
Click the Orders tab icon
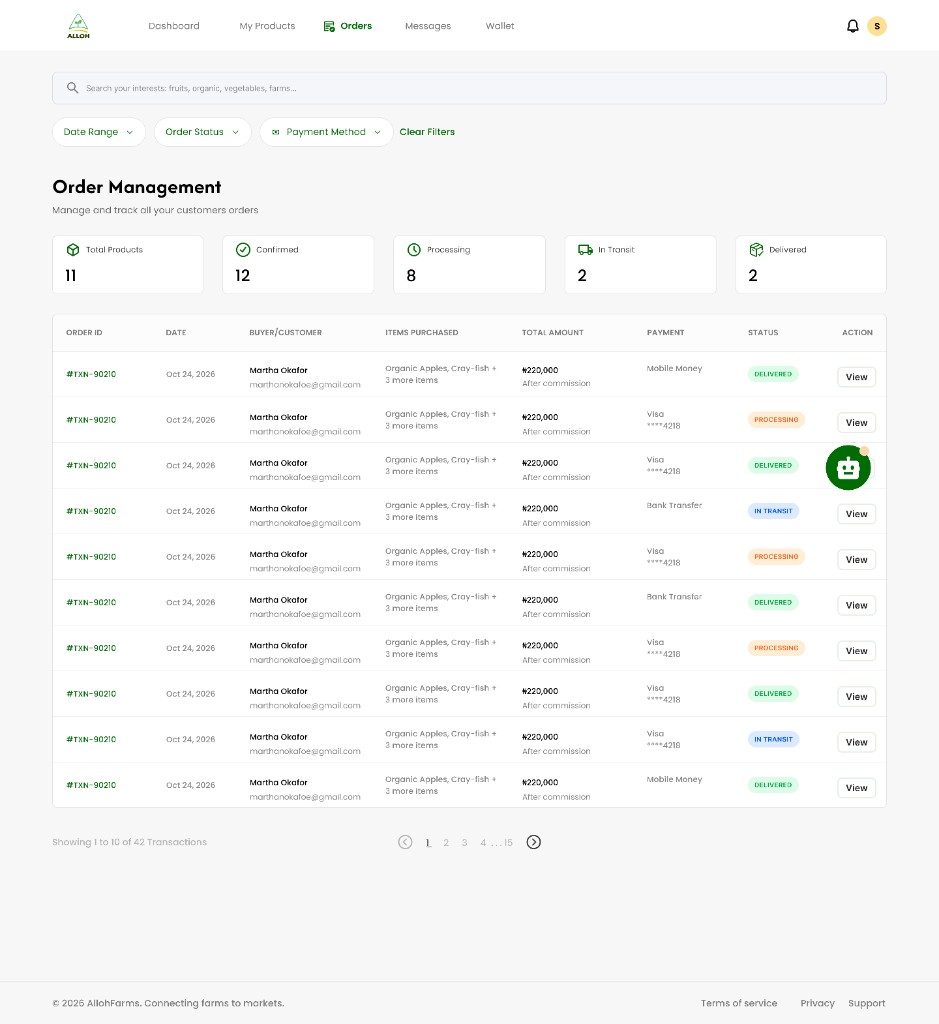coord(329,26)
